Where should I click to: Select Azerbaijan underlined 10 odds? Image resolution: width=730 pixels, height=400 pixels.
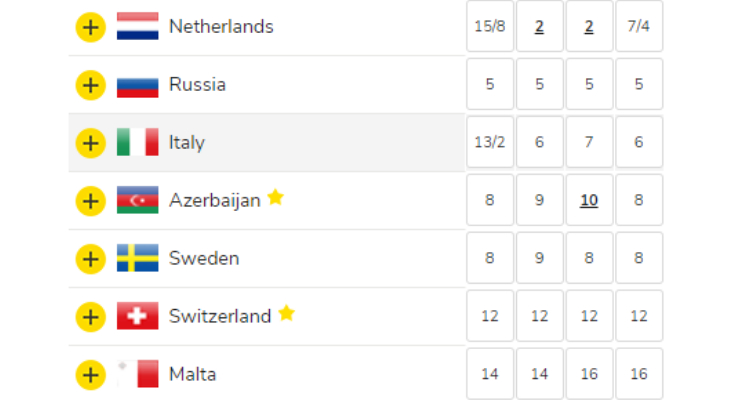point(589,200)
